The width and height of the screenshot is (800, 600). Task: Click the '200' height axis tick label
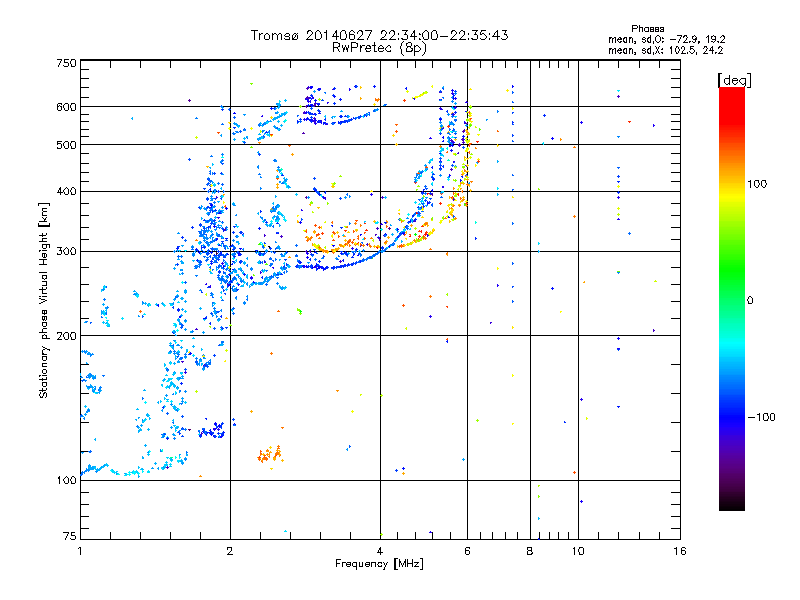click(66, 336)
